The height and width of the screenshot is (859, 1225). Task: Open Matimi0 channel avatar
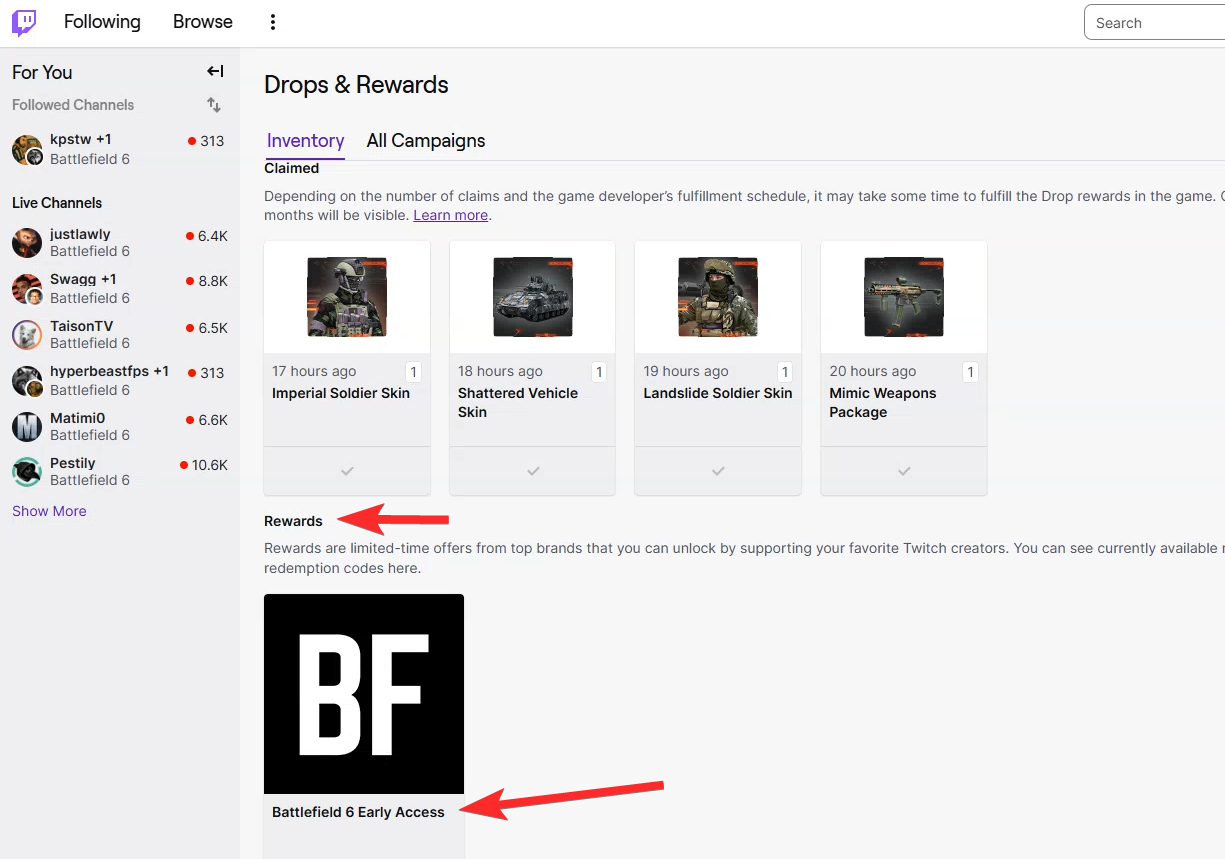click(x=27, y=427)
